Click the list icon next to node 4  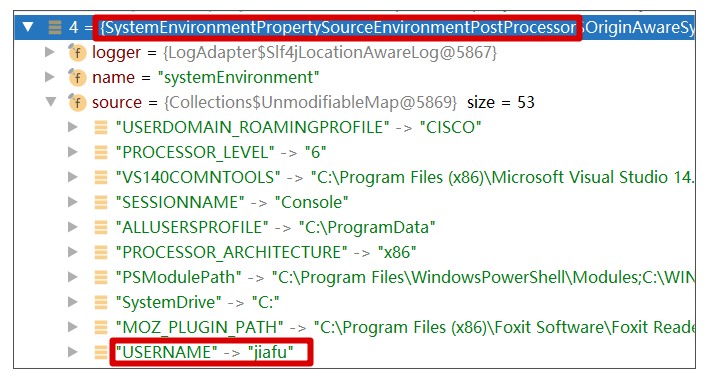point(55,28)
